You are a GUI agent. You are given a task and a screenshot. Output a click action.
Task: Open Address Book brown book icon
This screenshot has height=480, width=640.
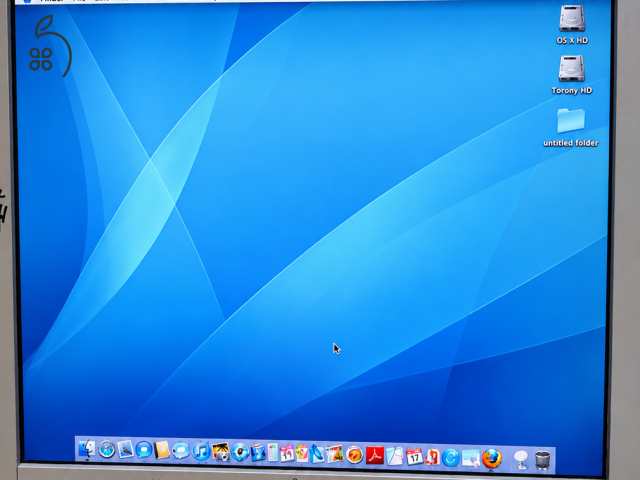162,450
